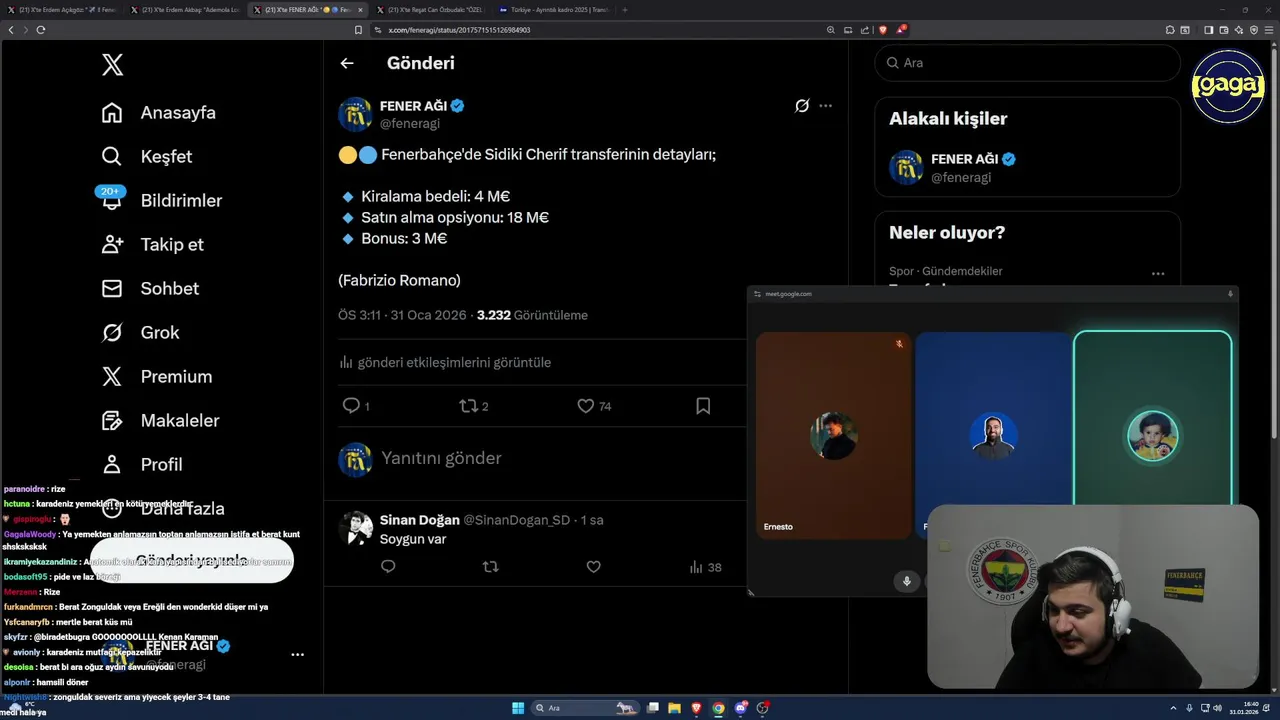This screenshot has width=1280, height=720.
Task: Go to Anasayfa in the sidebar
Action: (x=159, y=113)
